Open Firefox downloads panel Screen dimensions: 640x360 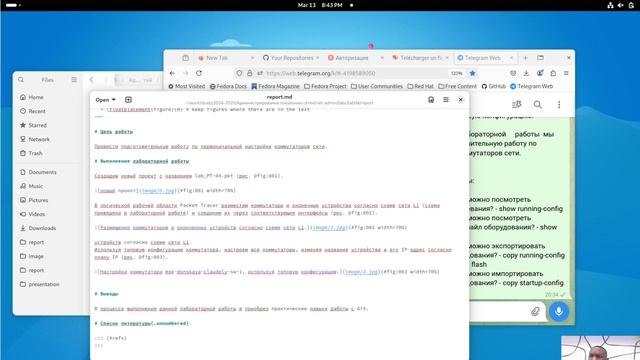coord(526,73)
